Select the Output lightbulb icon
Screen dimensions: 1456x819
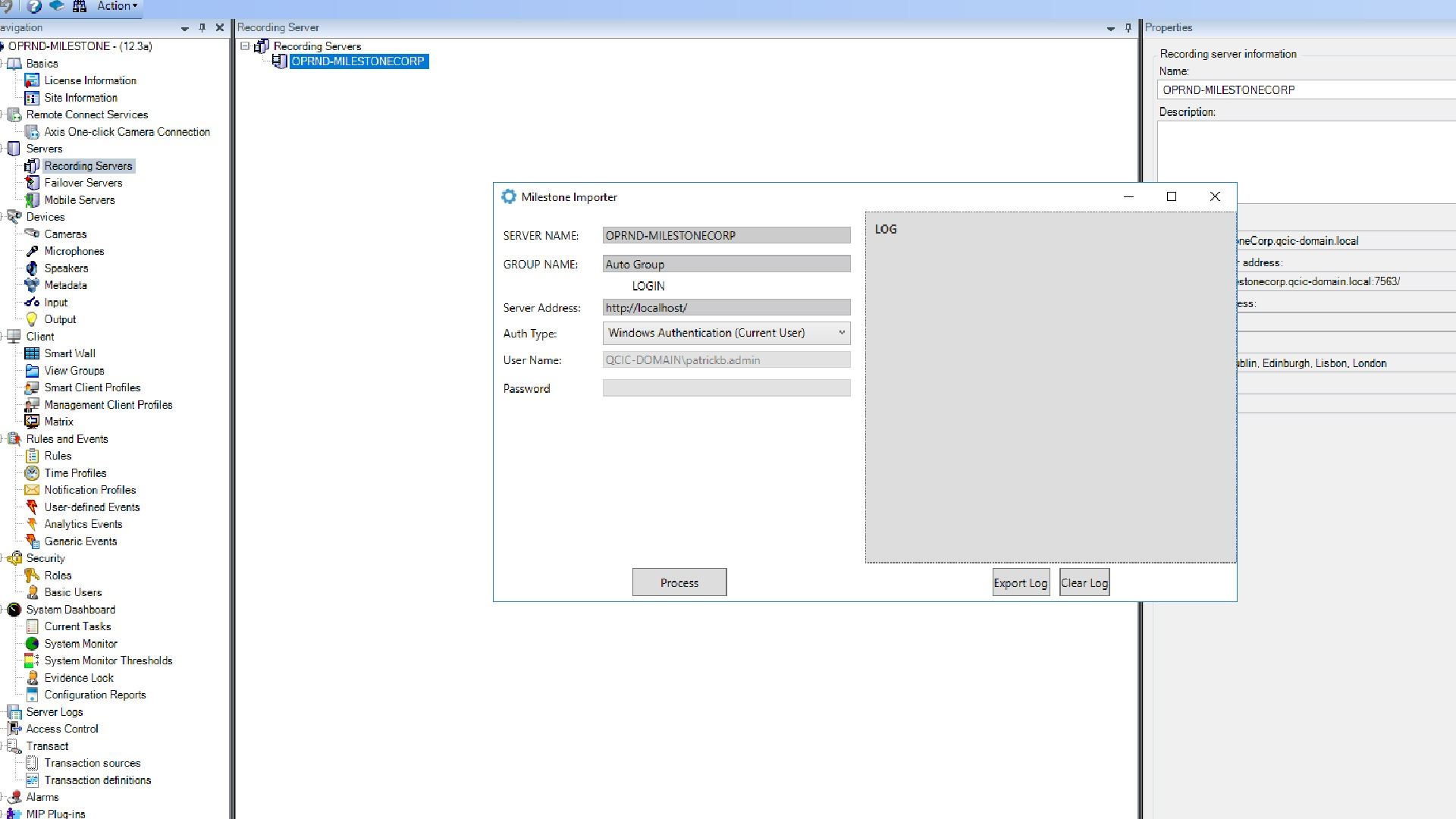pyautogui.click(x=32, y=319)
